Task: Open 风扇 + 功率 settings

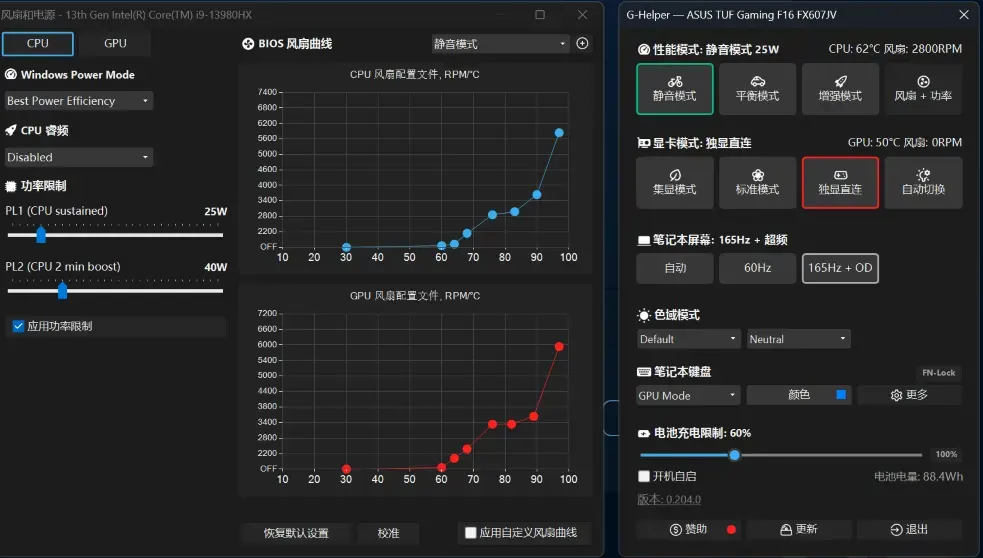Action: pyautogui.click(x=923, y=89)
